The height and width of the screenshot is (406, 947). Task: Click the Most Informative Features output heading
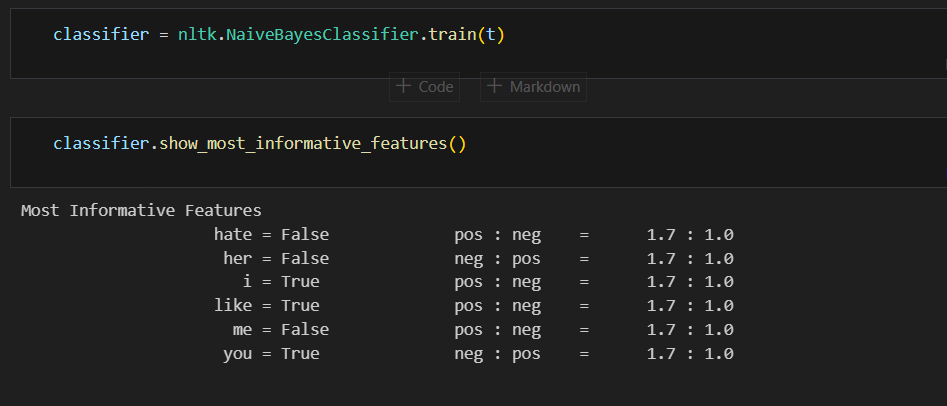point(141,210)
